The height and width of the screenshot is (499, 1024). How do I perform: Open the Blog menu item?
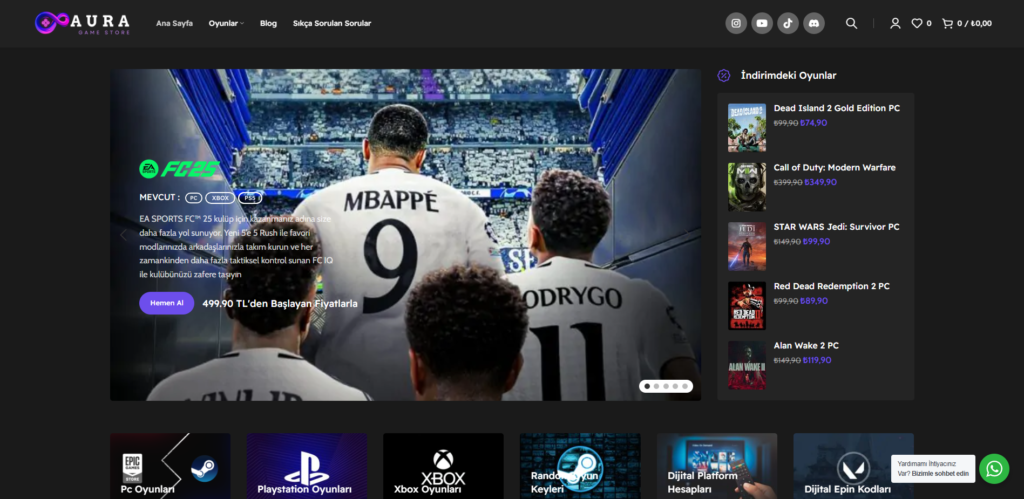[268, 23]
